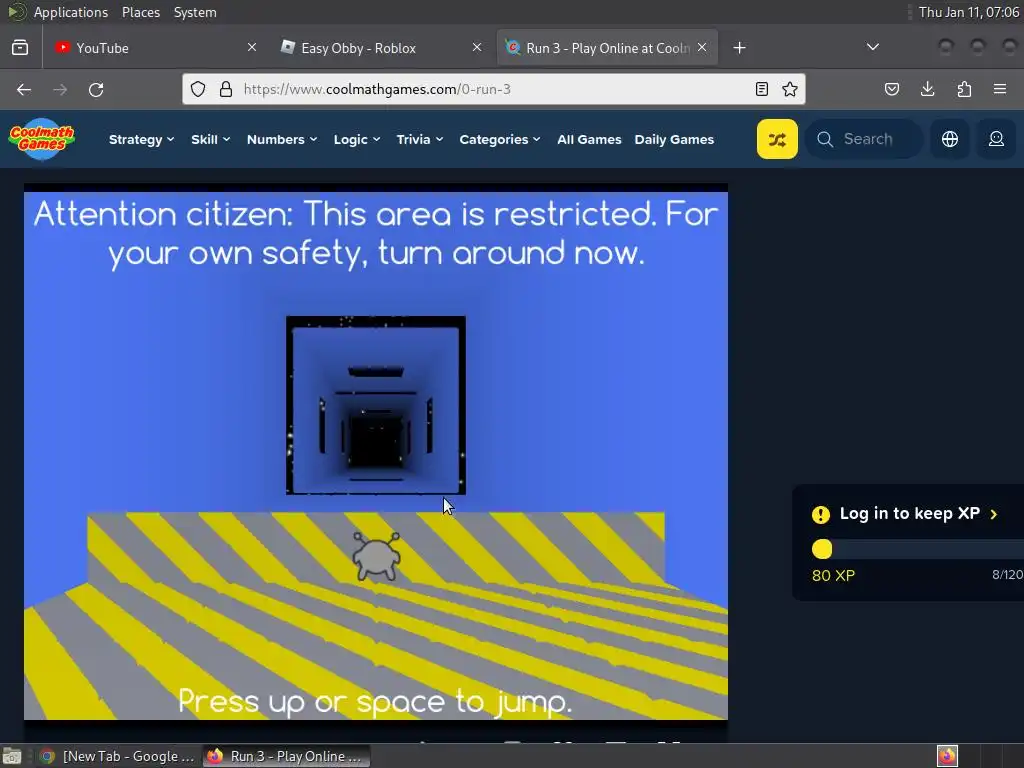
Task: Toggle reader view in address bar
Action: click(x=761, y=89)
